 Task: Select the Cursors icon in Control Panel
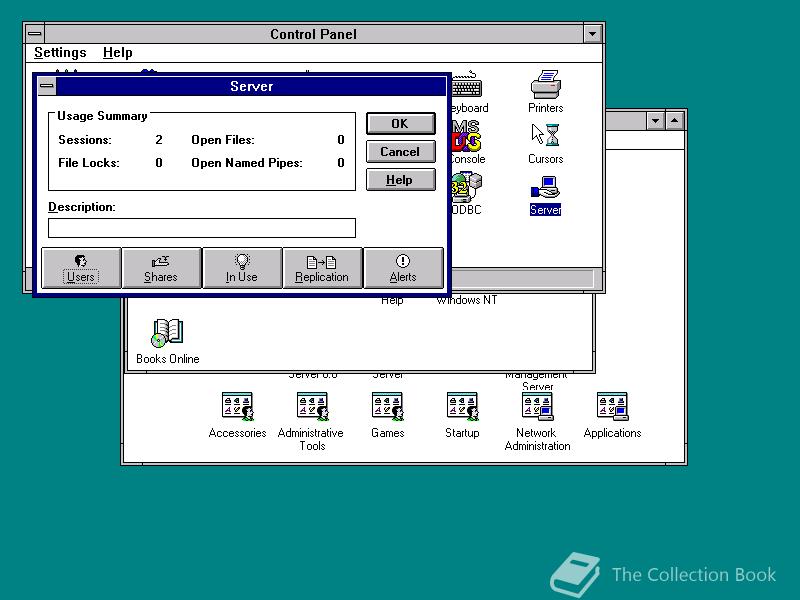click(545, 143)
